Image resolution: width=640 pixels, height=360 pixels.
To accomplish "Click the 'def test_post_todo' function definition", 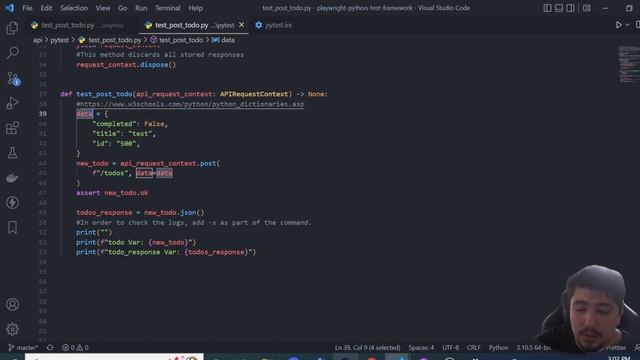I will click(194, 94).
